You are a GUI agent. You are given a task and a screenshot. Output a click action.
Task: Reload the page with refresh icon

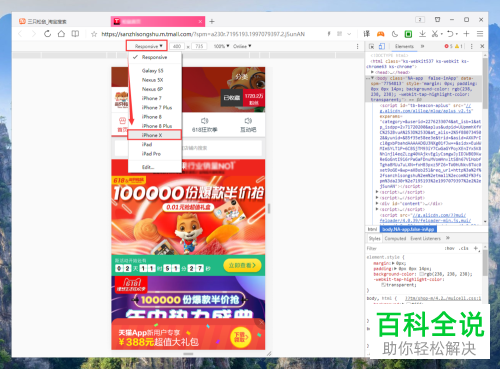click(47, 34)
